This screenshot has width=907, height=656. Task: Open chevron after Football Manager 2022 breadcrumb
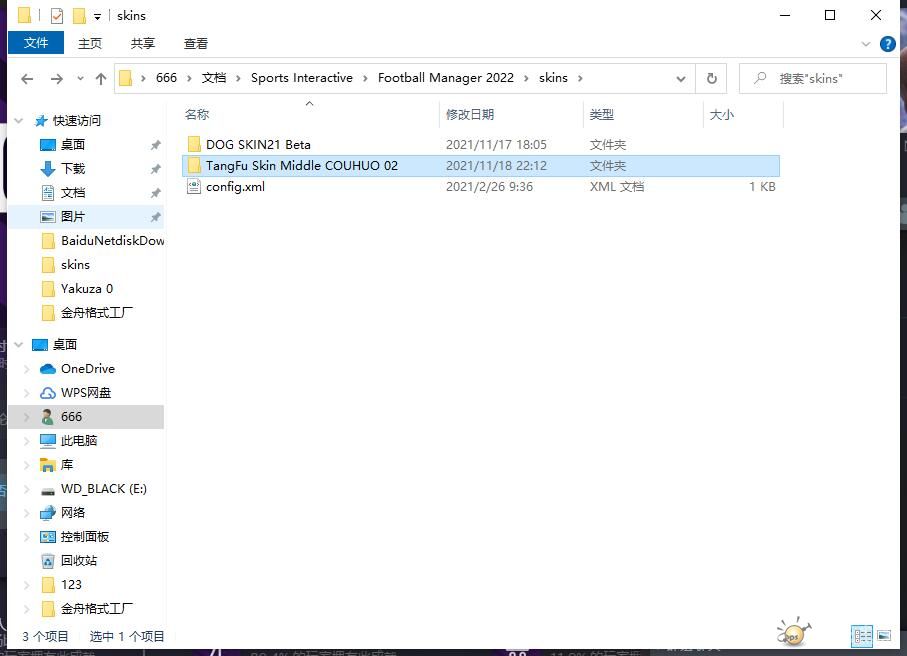526,79
